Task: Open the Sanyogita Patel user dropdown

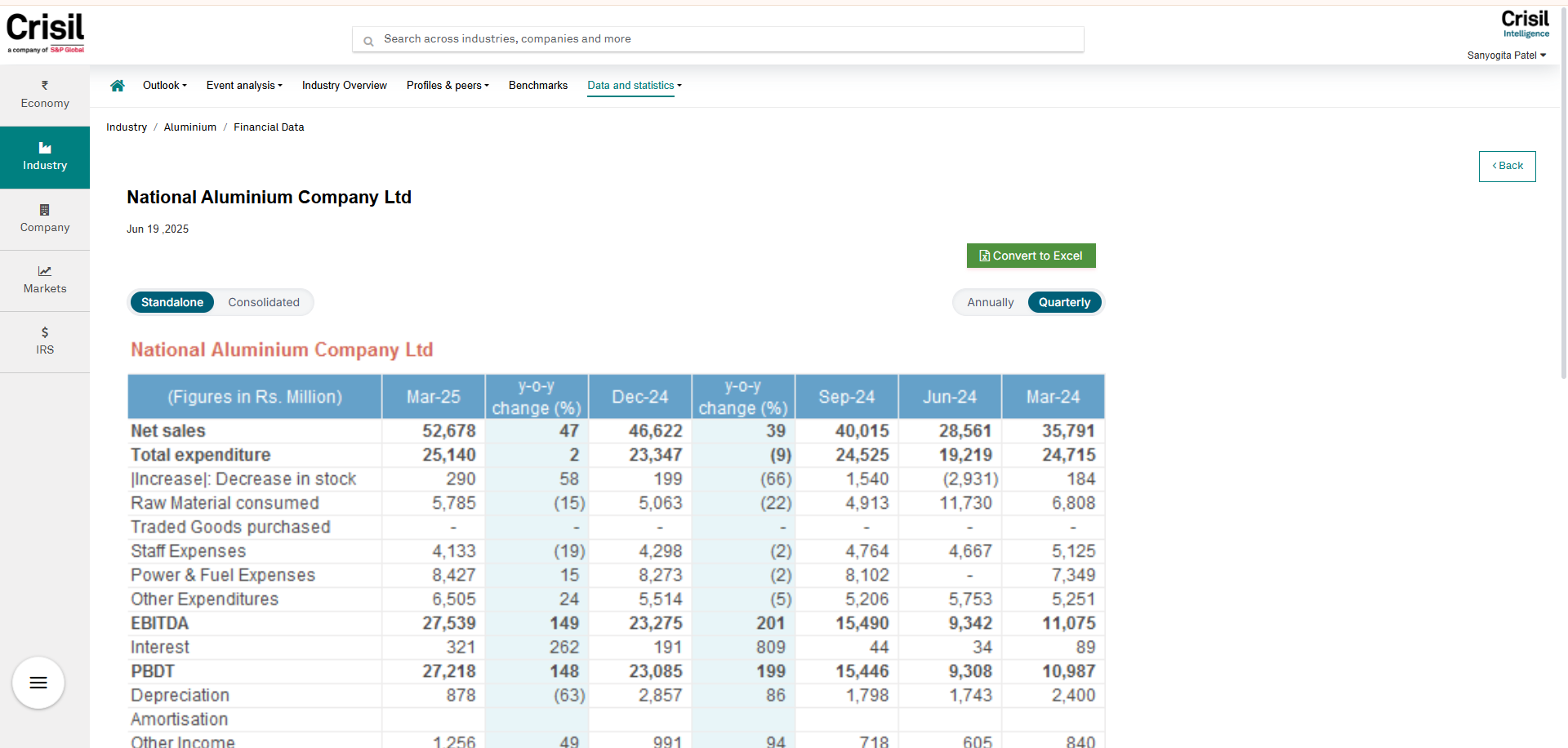Action: coord(1506,56)
